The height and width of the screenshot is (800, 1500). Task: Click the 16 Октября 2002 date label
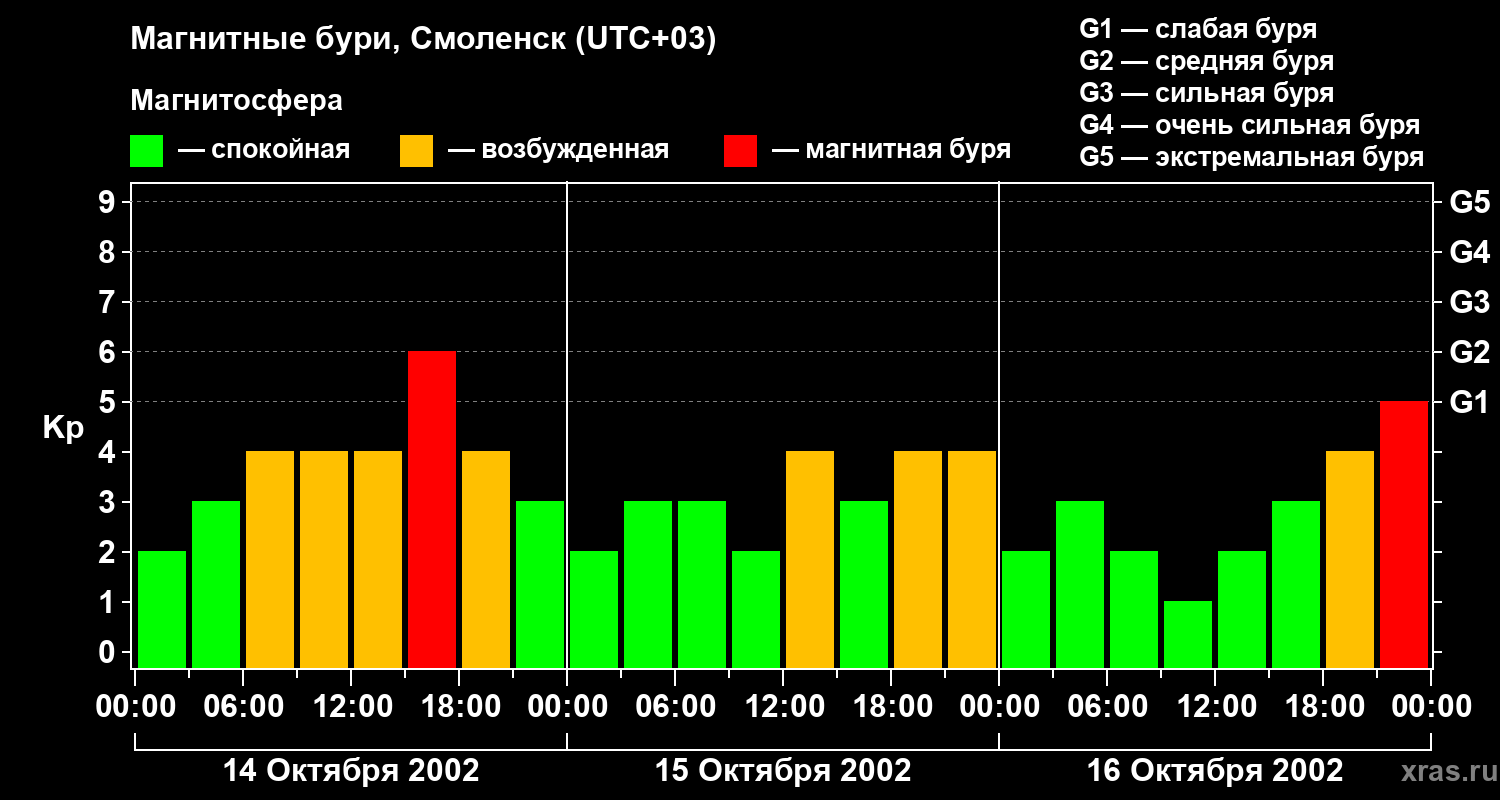[1215, 771]
